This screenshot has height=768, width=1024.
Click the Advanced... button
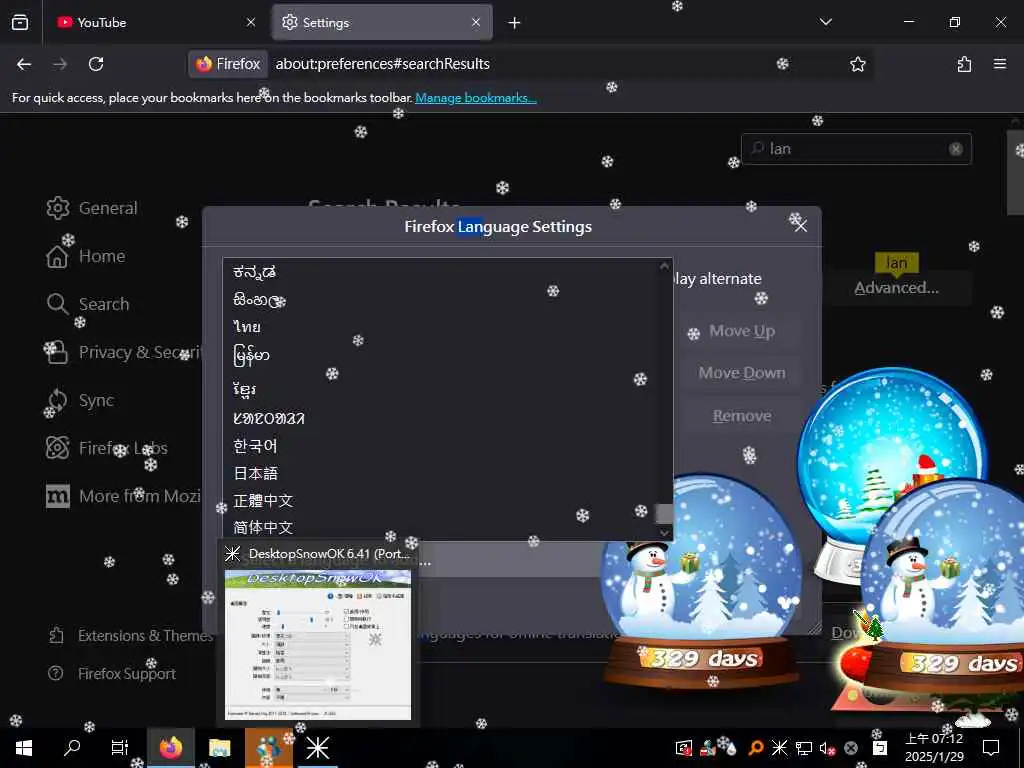[x=897, y=288]
